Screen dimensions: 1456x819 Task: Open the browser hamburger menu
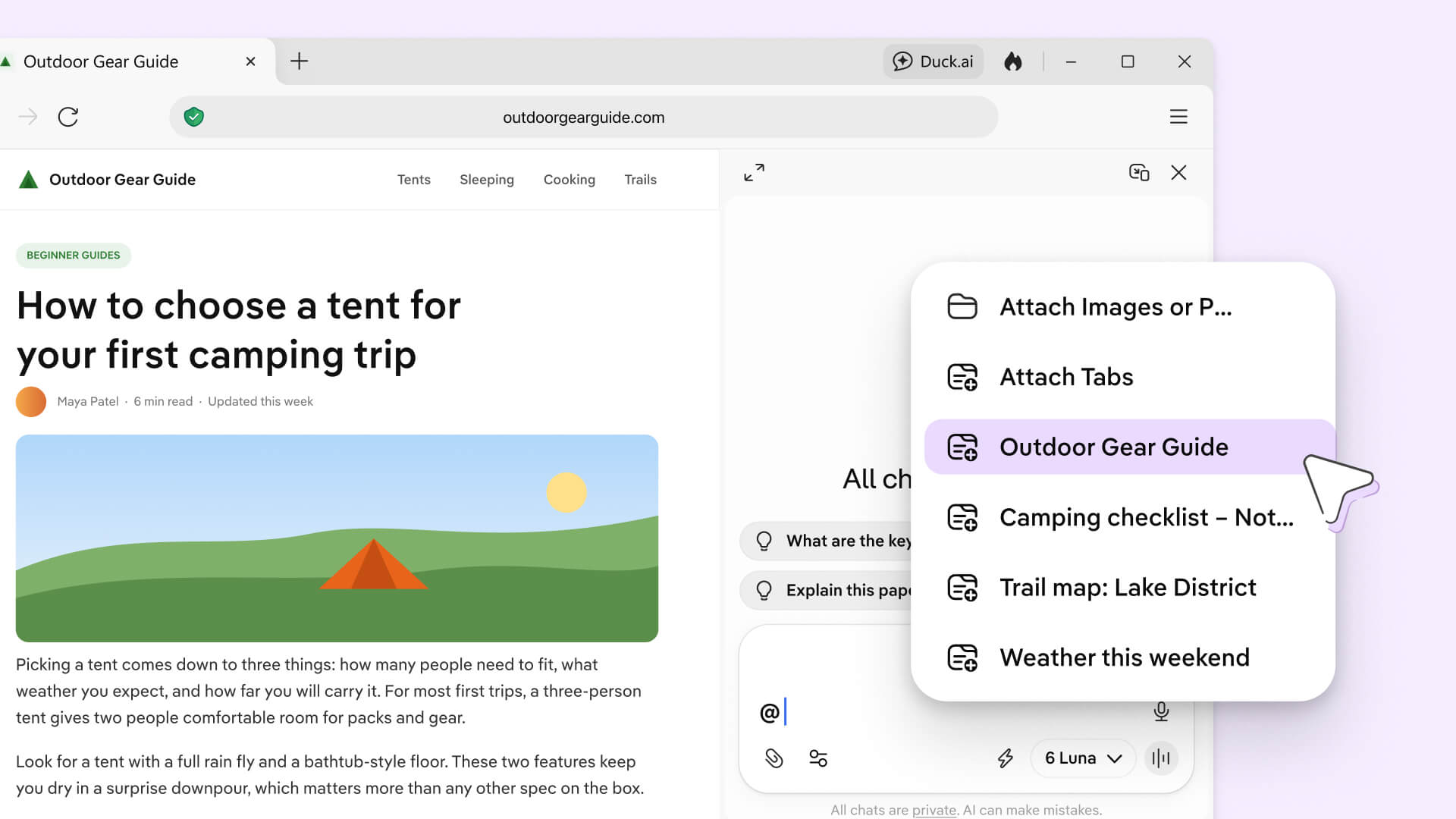pyautogui.click(x=1178, y=117)
